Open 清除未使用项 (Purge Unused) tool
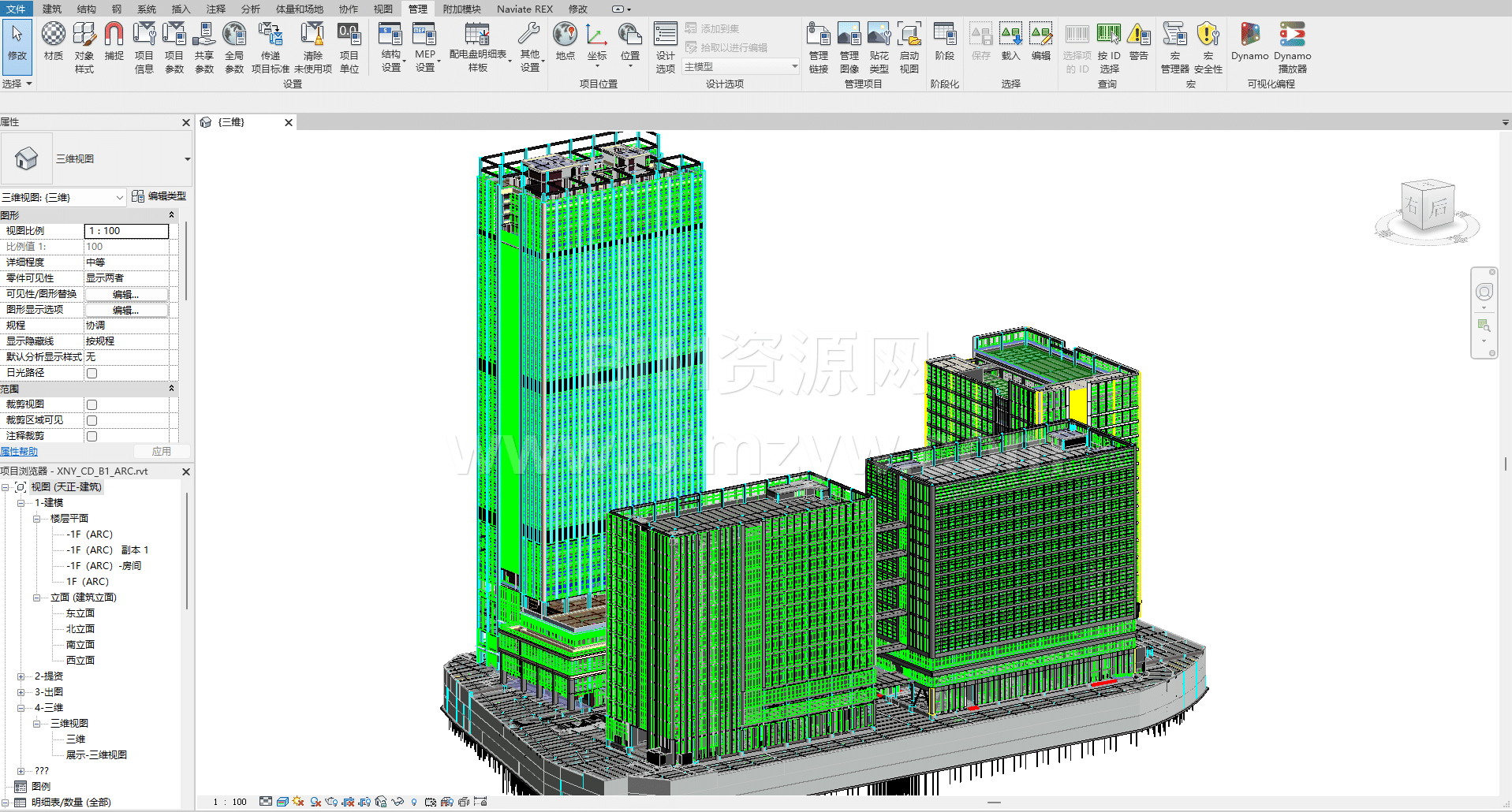The image size is (1512, 812). (312, 46)
